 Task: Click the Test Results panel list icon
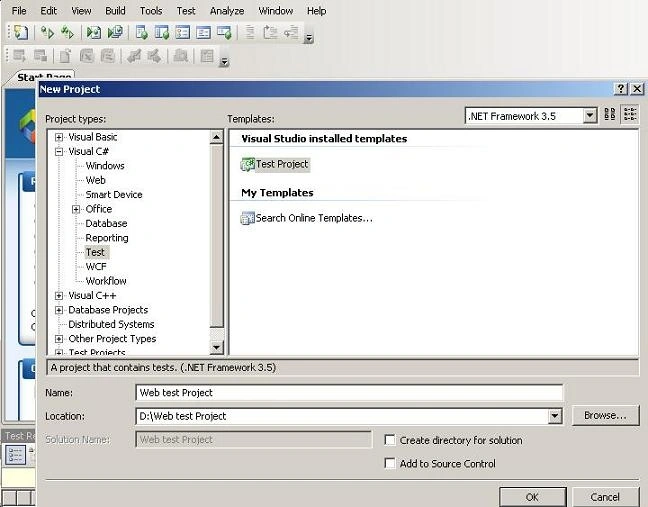(15, 455)
